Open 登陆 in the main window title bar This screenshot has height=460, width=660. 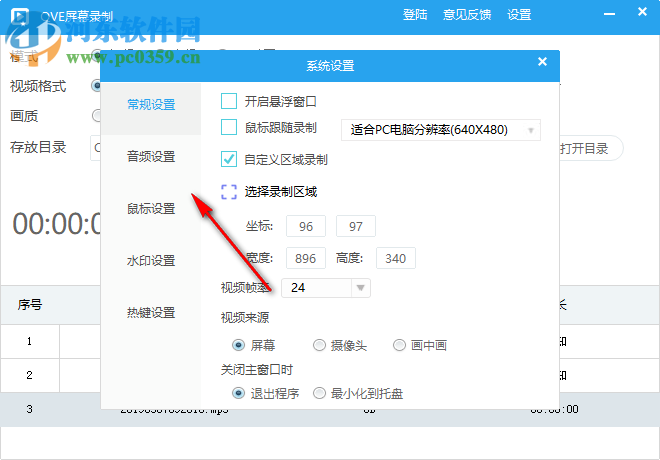click(x=415, y=15)
